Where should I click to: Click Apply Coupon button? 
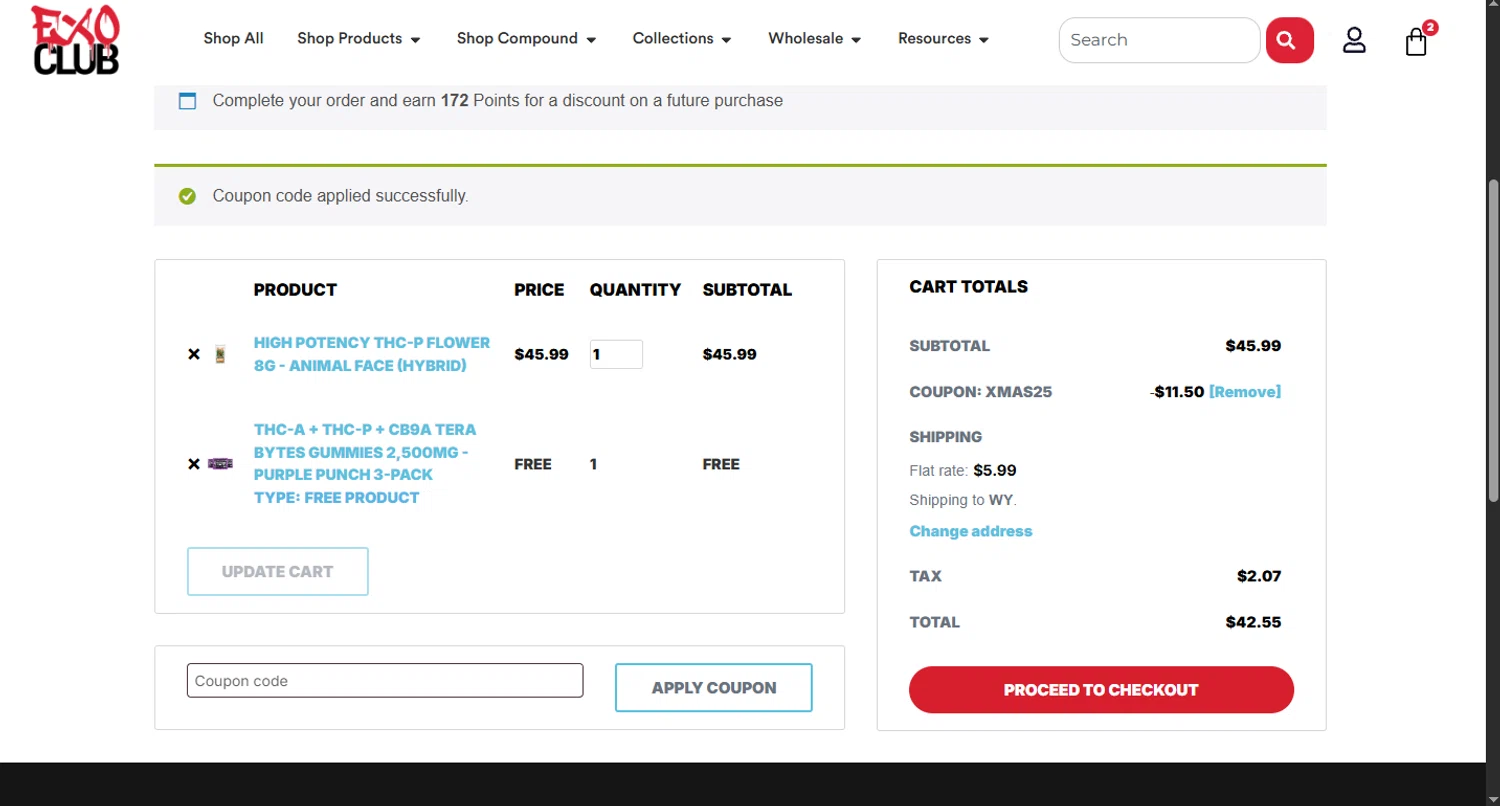pos(714,688)
